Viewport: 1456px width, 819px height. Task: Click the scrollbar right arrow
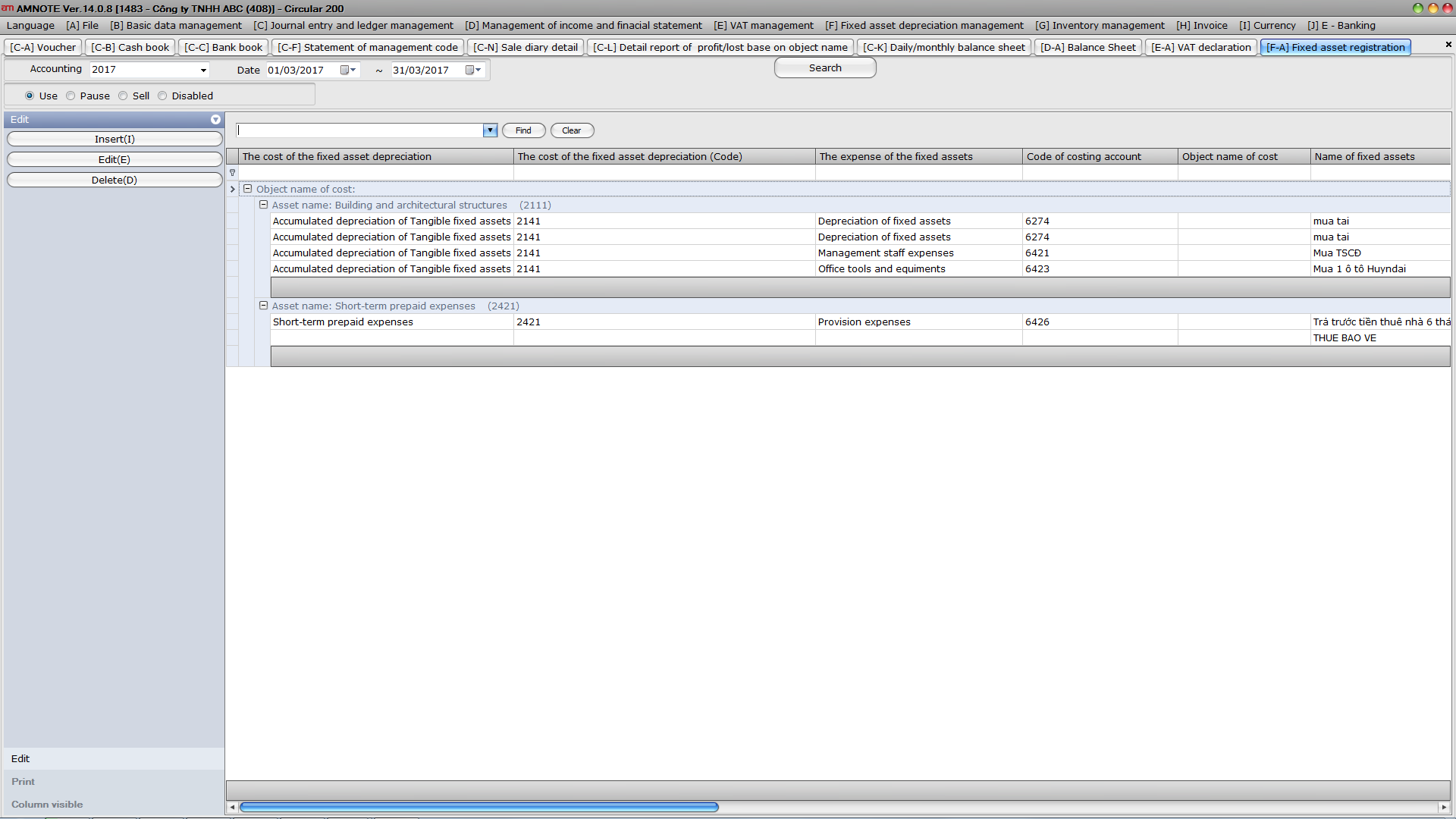pos(1443,807)
